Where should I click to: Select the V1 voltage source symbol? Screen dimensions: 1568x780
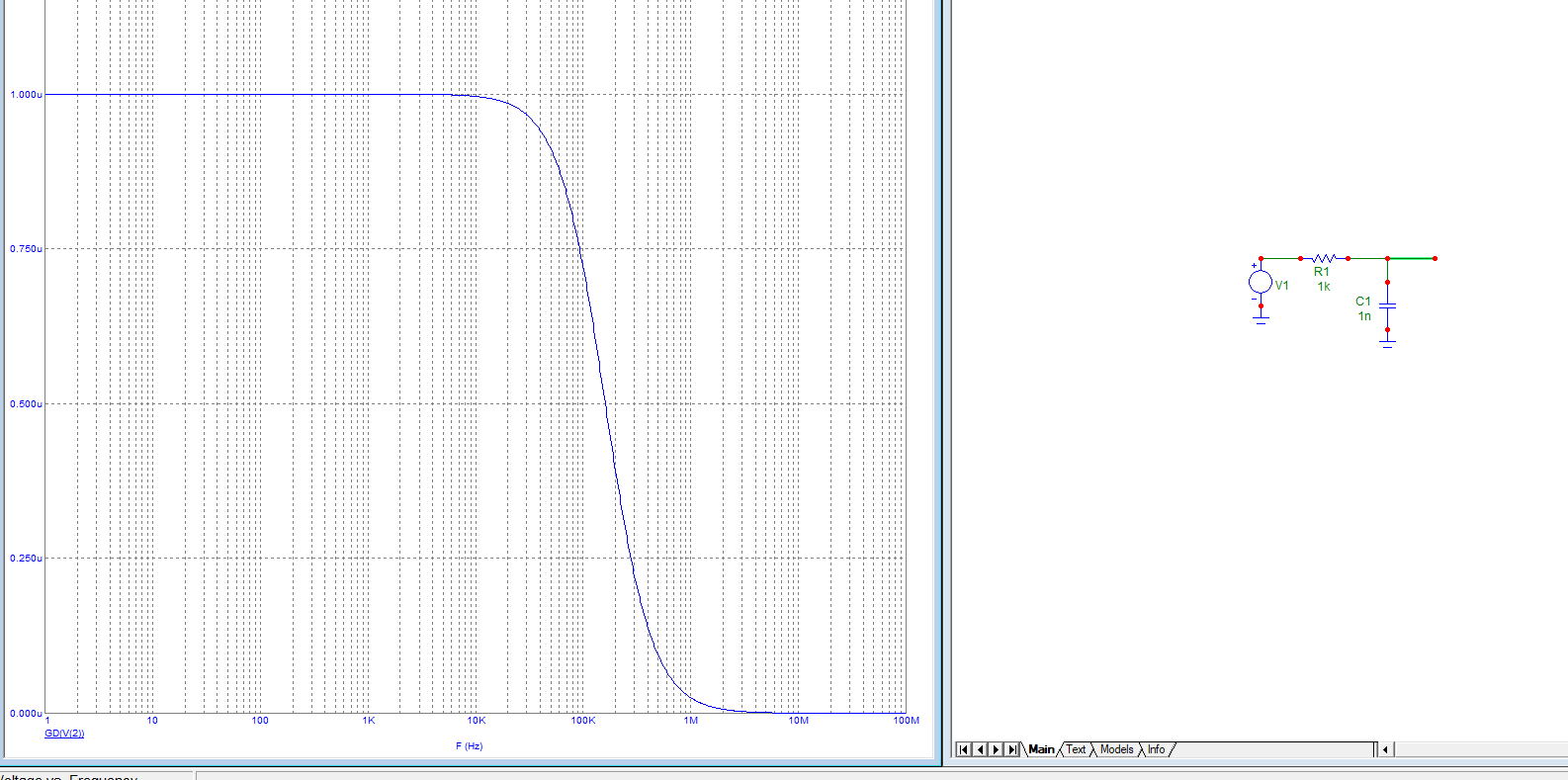(1261, 282)
